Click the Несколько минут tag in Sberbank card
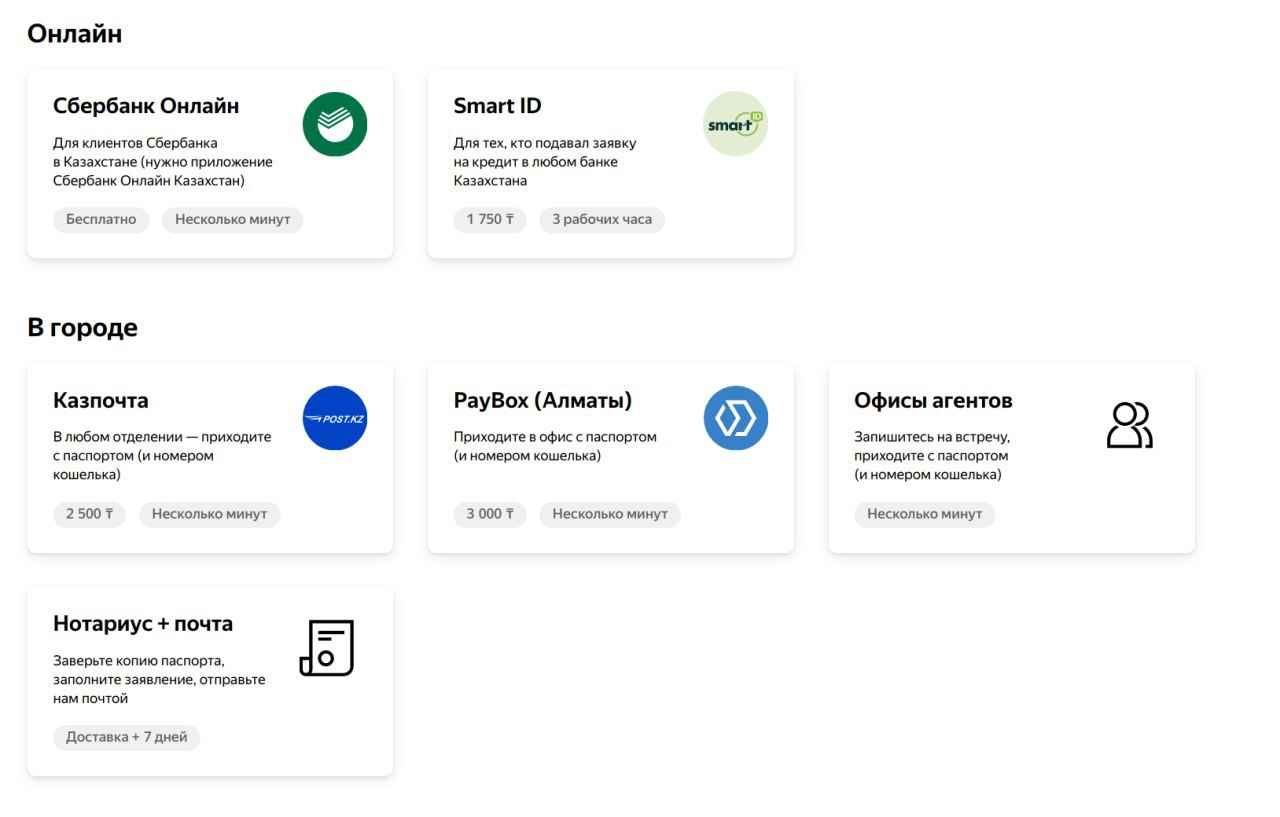This screenshot has height=817, width=1280. [232, 219]
